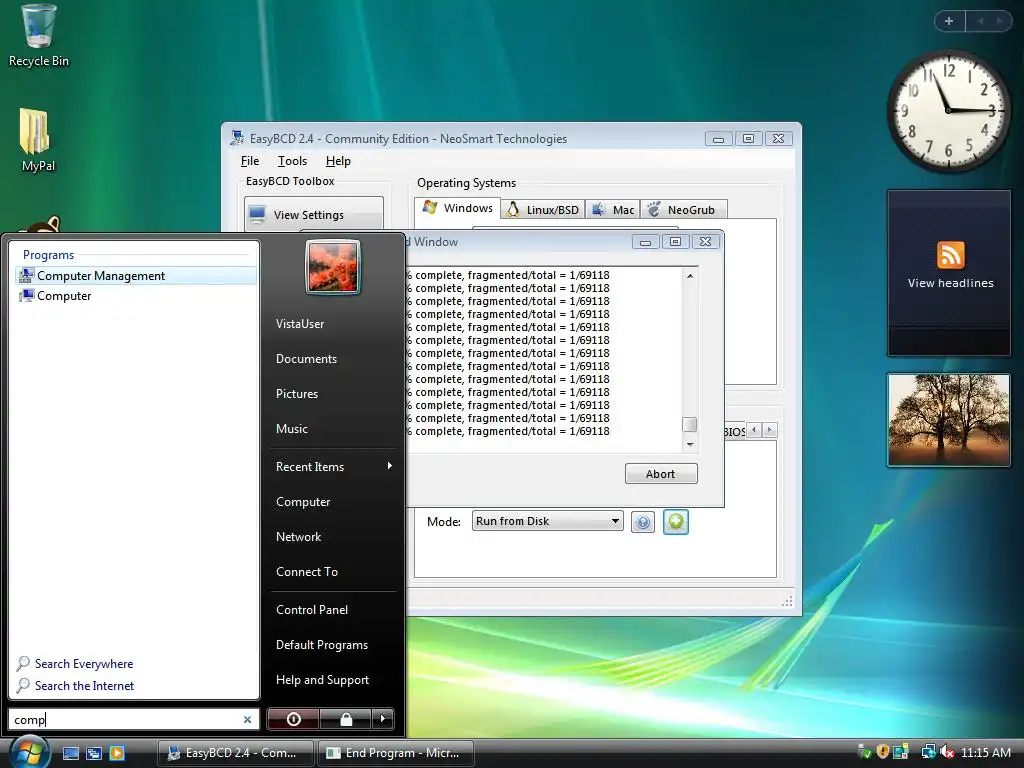Image resolution: width=1024 pixels, height=768 pixels.
Task: Click the scrollbar thumb in progress log
Action: click(690, 424)
